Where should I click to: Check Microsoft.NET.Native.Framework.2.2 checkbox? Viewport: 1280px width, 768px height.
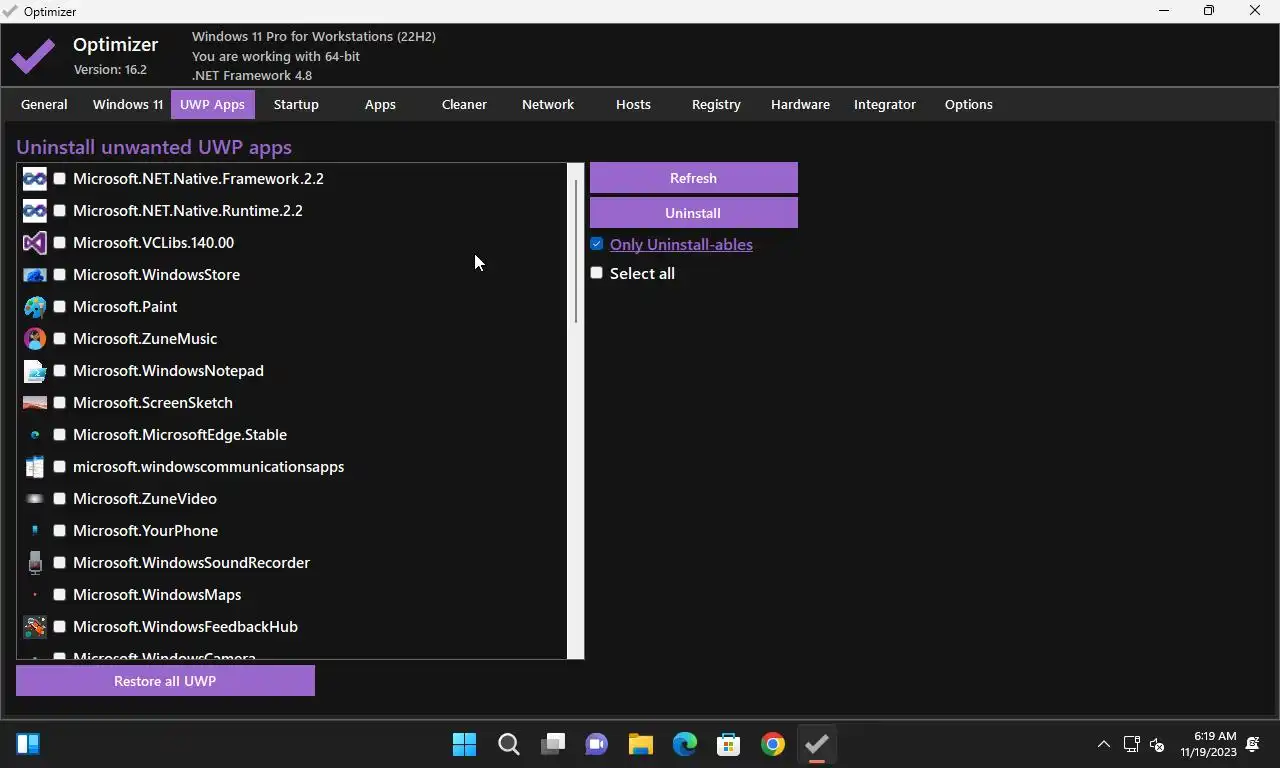pyautogui.click(x=60, y=179)
